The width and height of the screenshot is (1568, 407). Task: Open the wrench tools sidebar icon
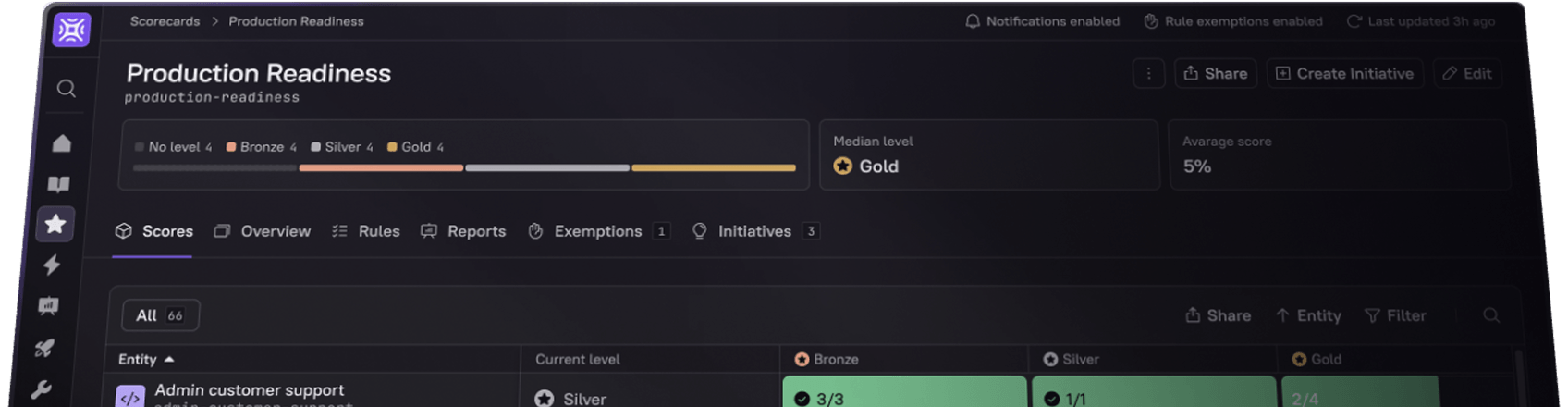pyautogui.click(x=41, y=389)
